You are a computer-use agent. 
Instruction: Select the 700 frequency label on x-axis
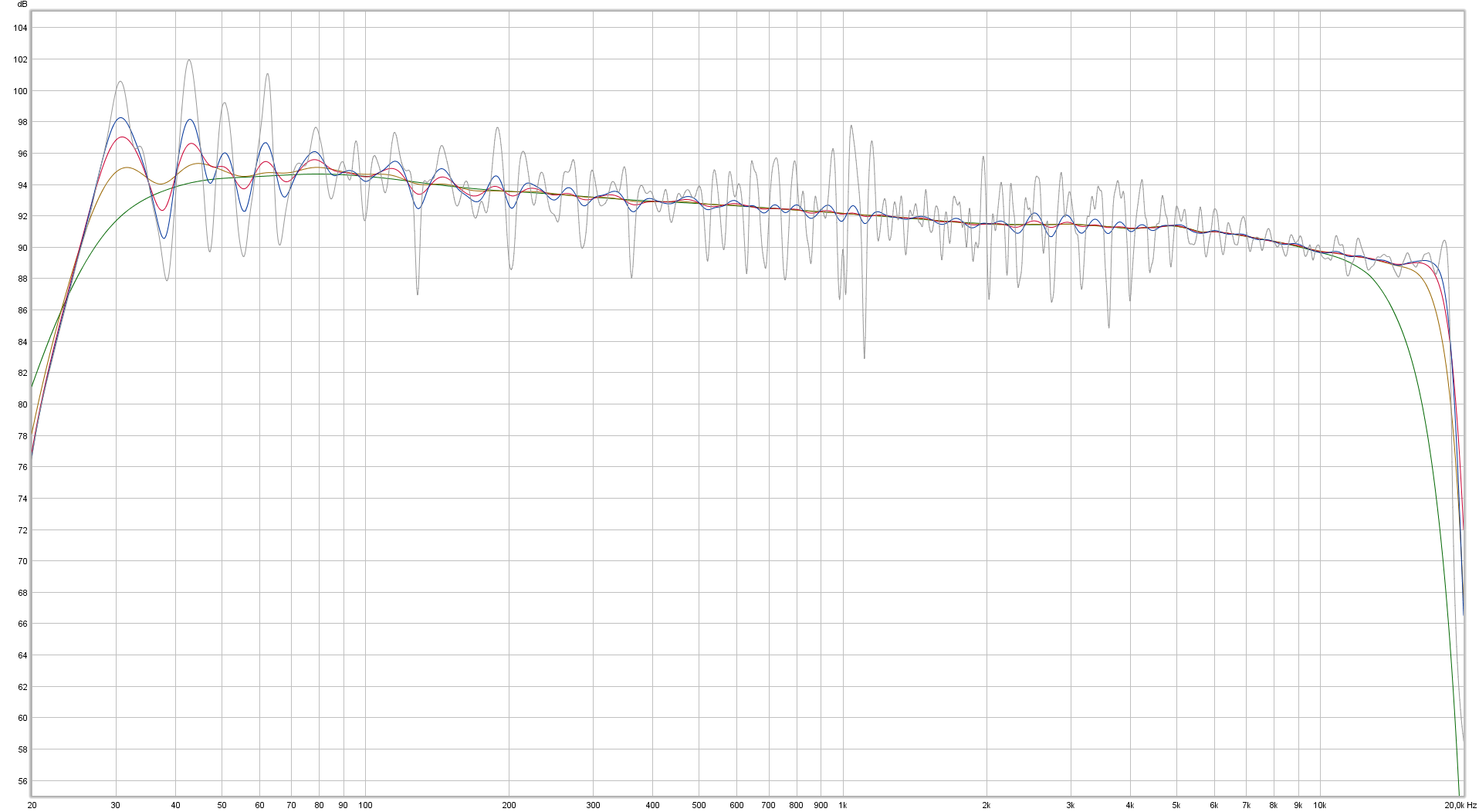point(768,805)
